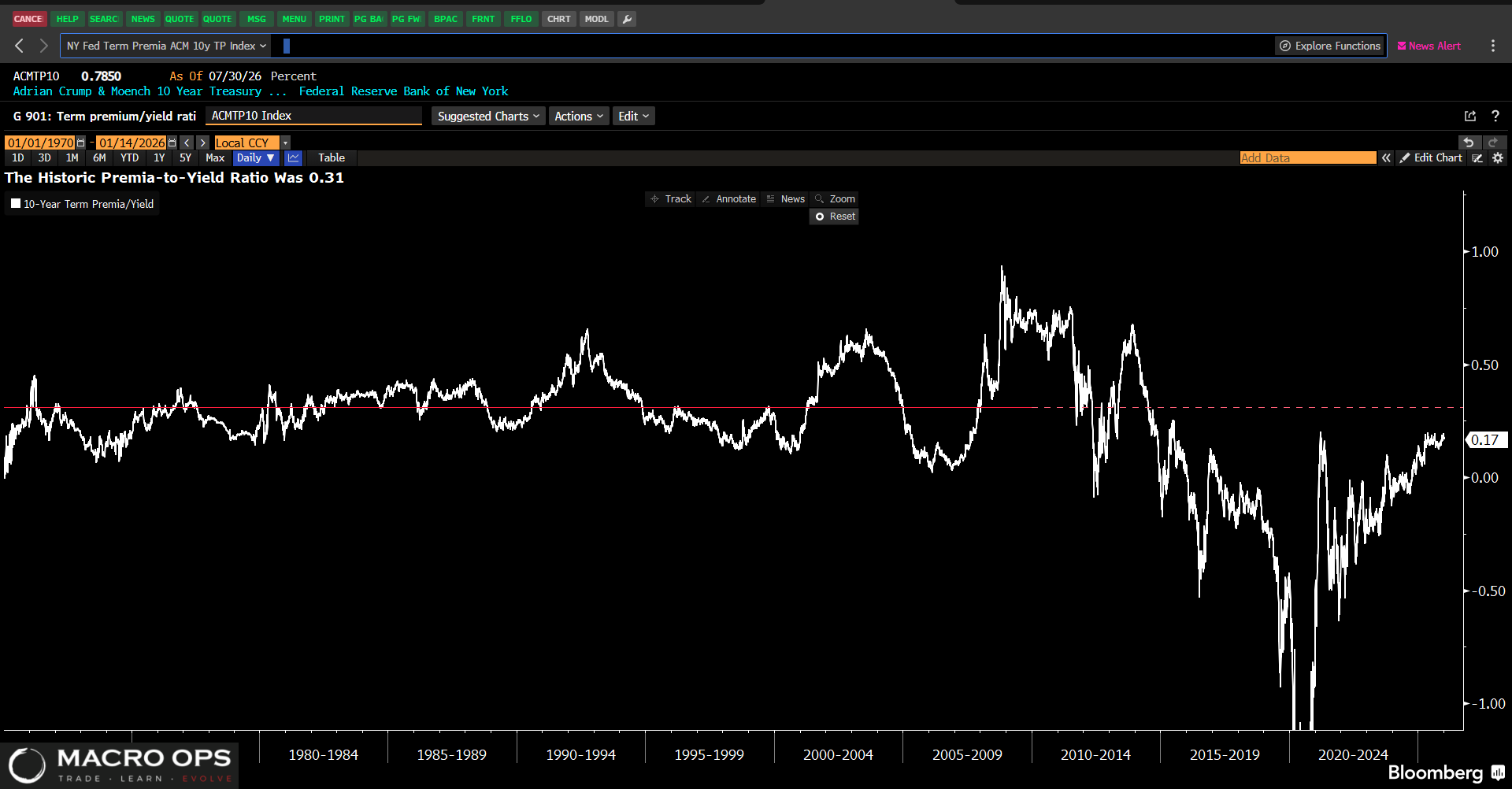Select the 1M time range

click(x=72, y=158)
